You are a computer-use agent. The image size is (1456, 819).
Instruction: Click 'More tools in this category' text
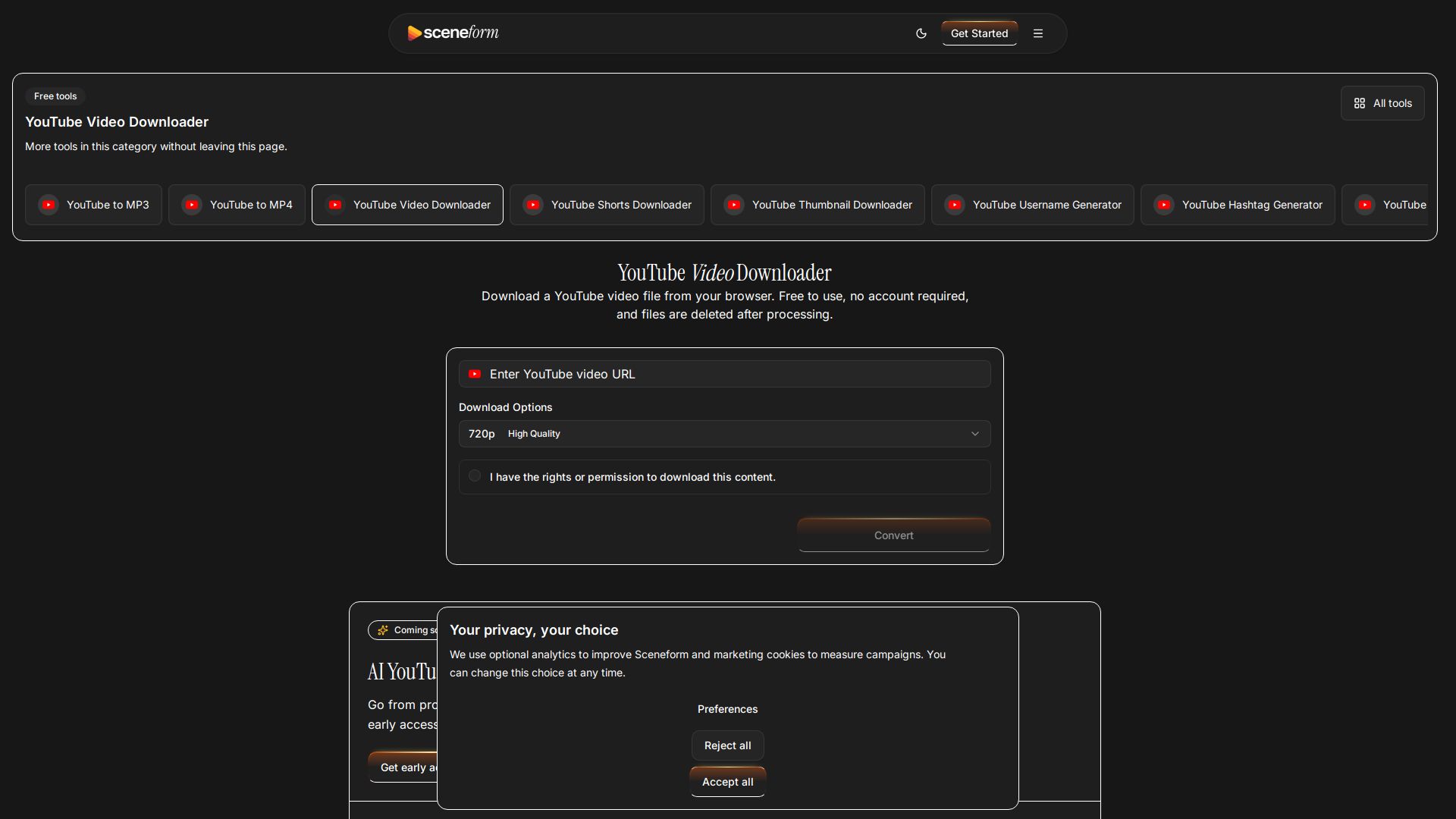click(x=156, y=146)
